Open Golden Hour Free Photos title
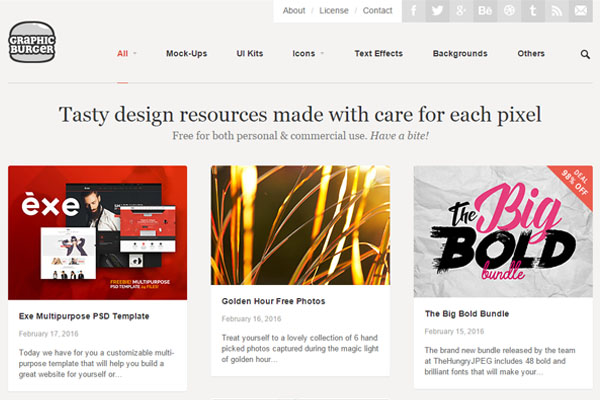 coord(273,301)
